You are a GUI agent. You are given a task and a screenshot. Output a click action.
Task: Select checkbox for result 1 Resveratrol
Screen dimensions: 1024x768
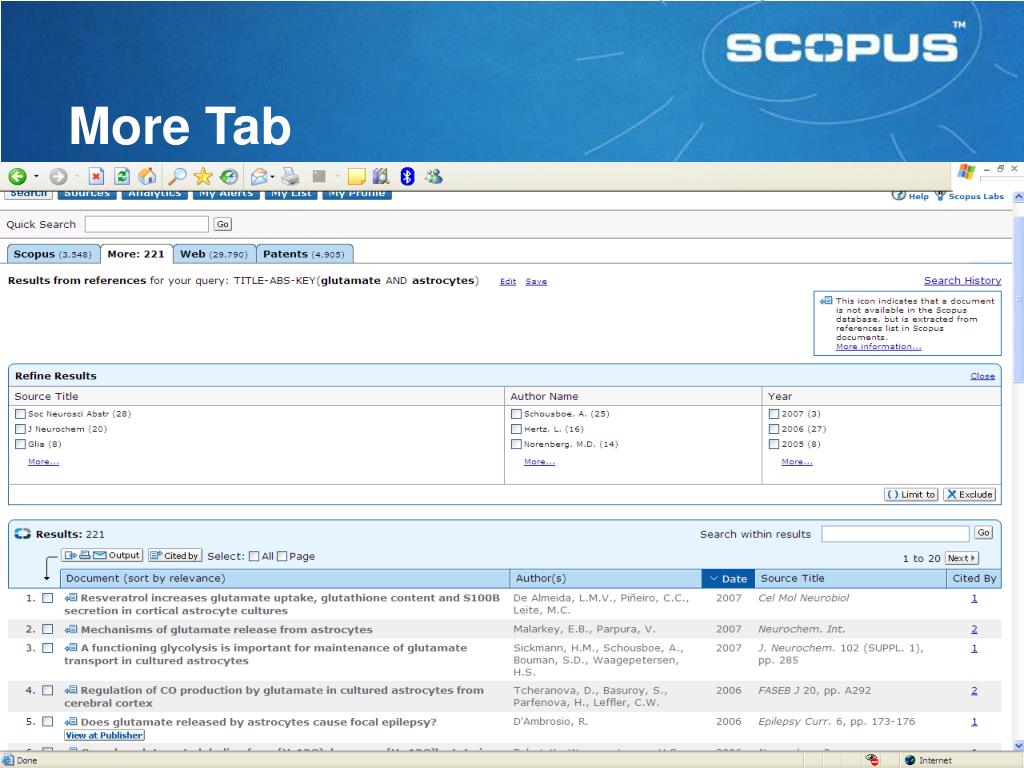click(48, 598)
